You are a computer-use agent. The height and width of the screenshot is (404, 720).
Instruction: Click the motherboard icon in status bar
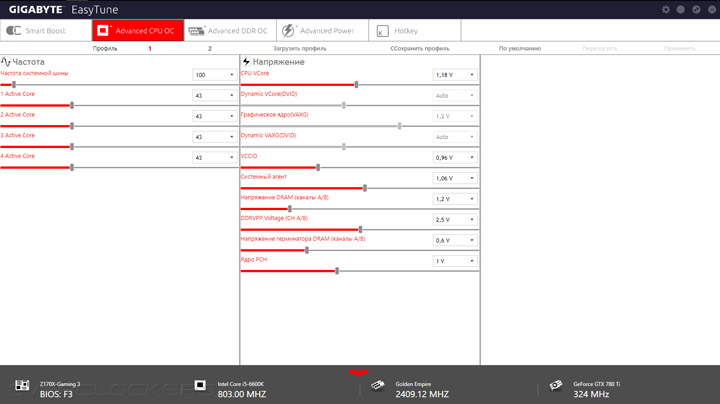[x=22, y=385]
